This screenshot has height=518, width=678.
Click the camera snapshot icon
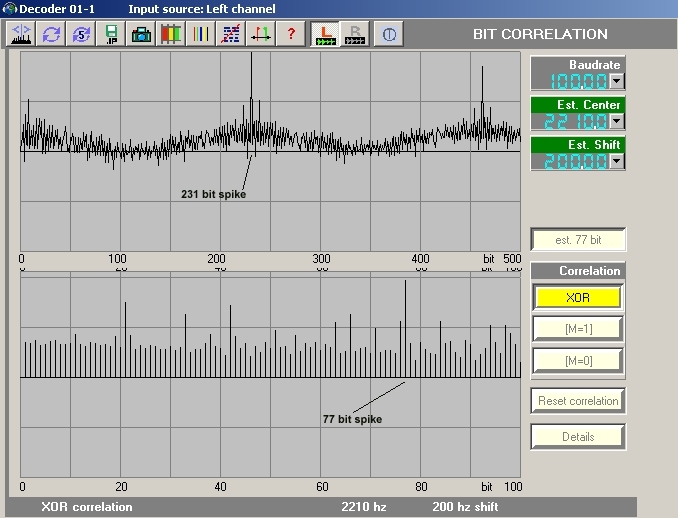tap(141, 34)
